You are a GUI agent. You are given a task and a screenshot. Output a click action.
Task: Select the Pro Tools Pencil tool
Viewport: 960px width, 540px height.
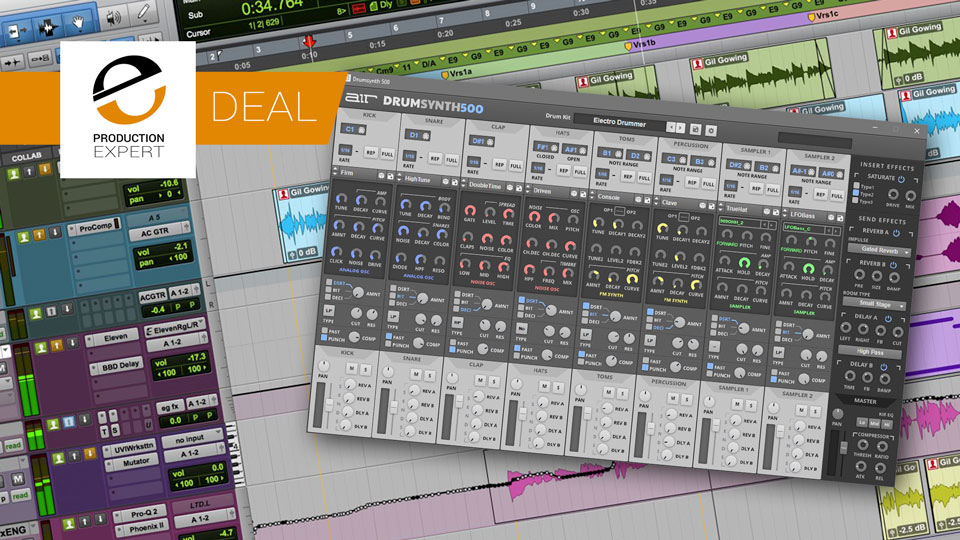click(x=144, y=11)
